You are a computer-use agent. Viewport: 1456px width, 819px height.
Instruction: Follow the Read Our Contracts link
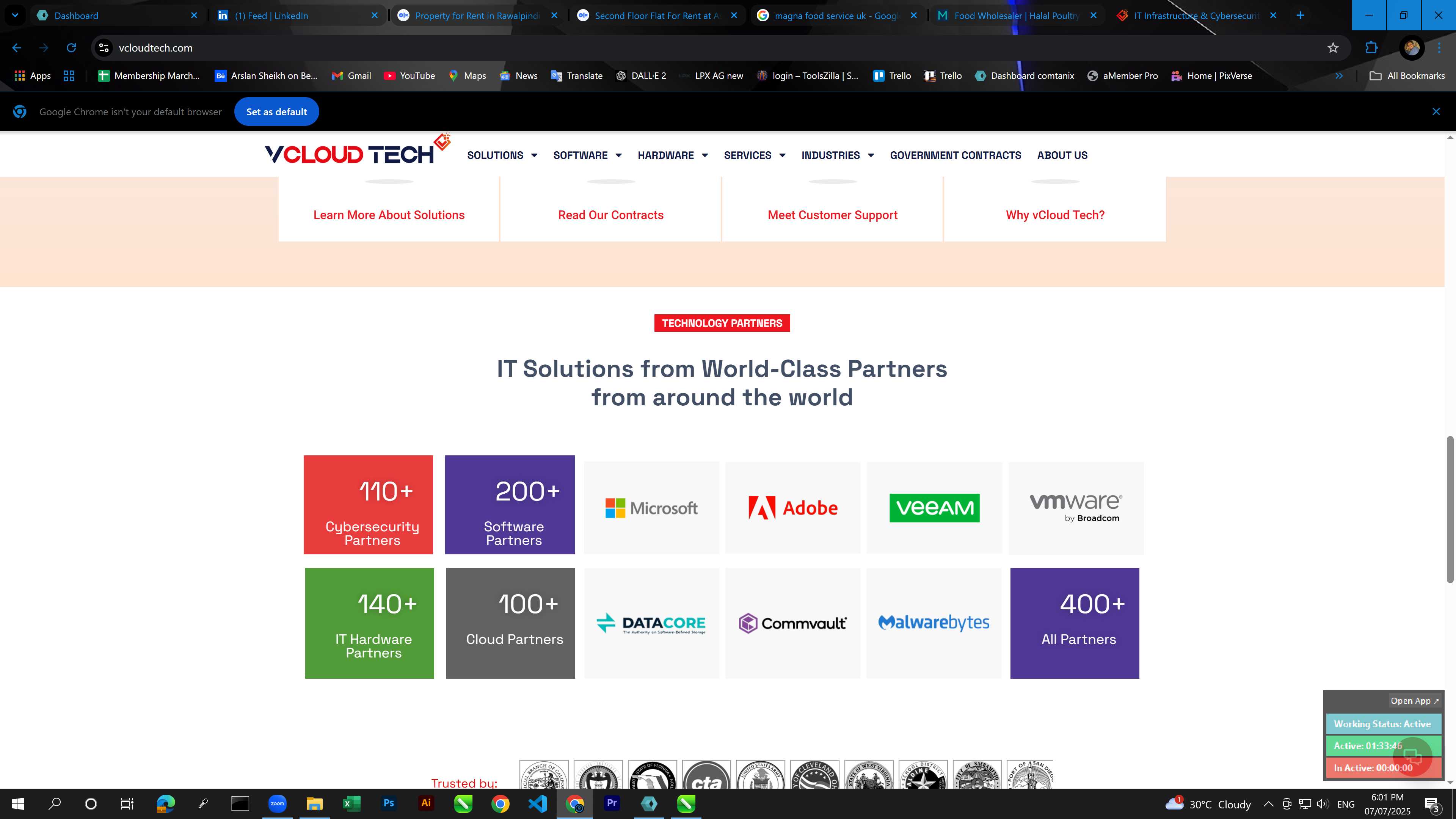[610, 215]
